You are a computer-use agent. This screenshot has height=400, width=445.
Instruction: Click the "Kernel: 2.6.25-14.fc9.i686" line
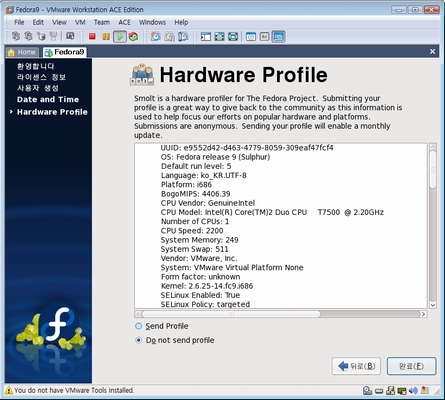click(x=207, y=286)
